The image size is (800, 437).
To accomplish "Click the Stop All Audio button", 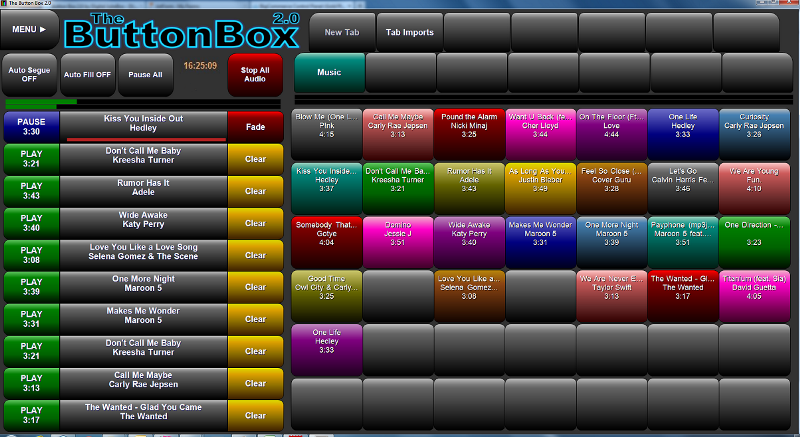I will pyautogui.click(x=255, y=74).
